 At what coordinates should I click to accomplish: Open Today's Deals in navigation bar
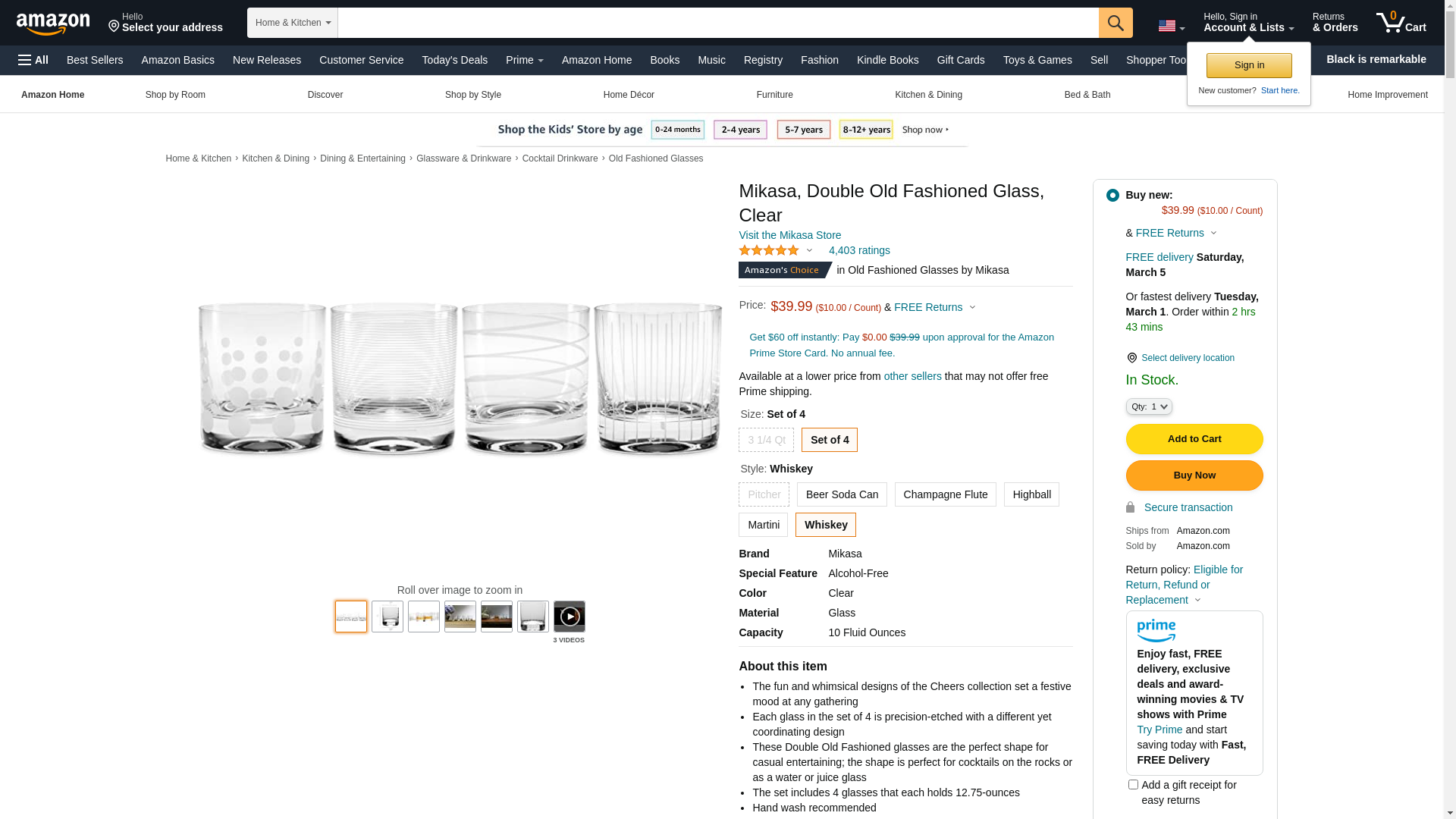coord(454,60)
